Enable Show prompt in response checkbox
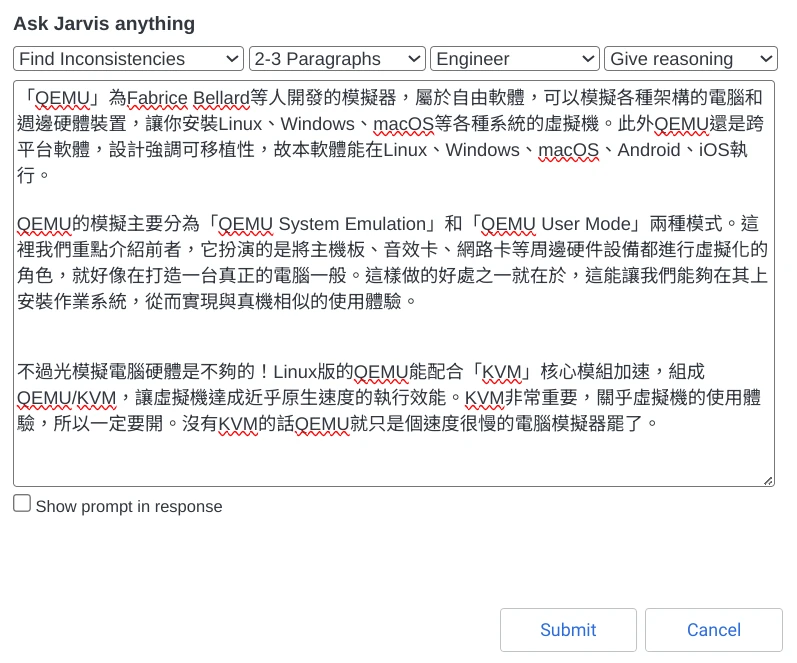 pos(22,503)
